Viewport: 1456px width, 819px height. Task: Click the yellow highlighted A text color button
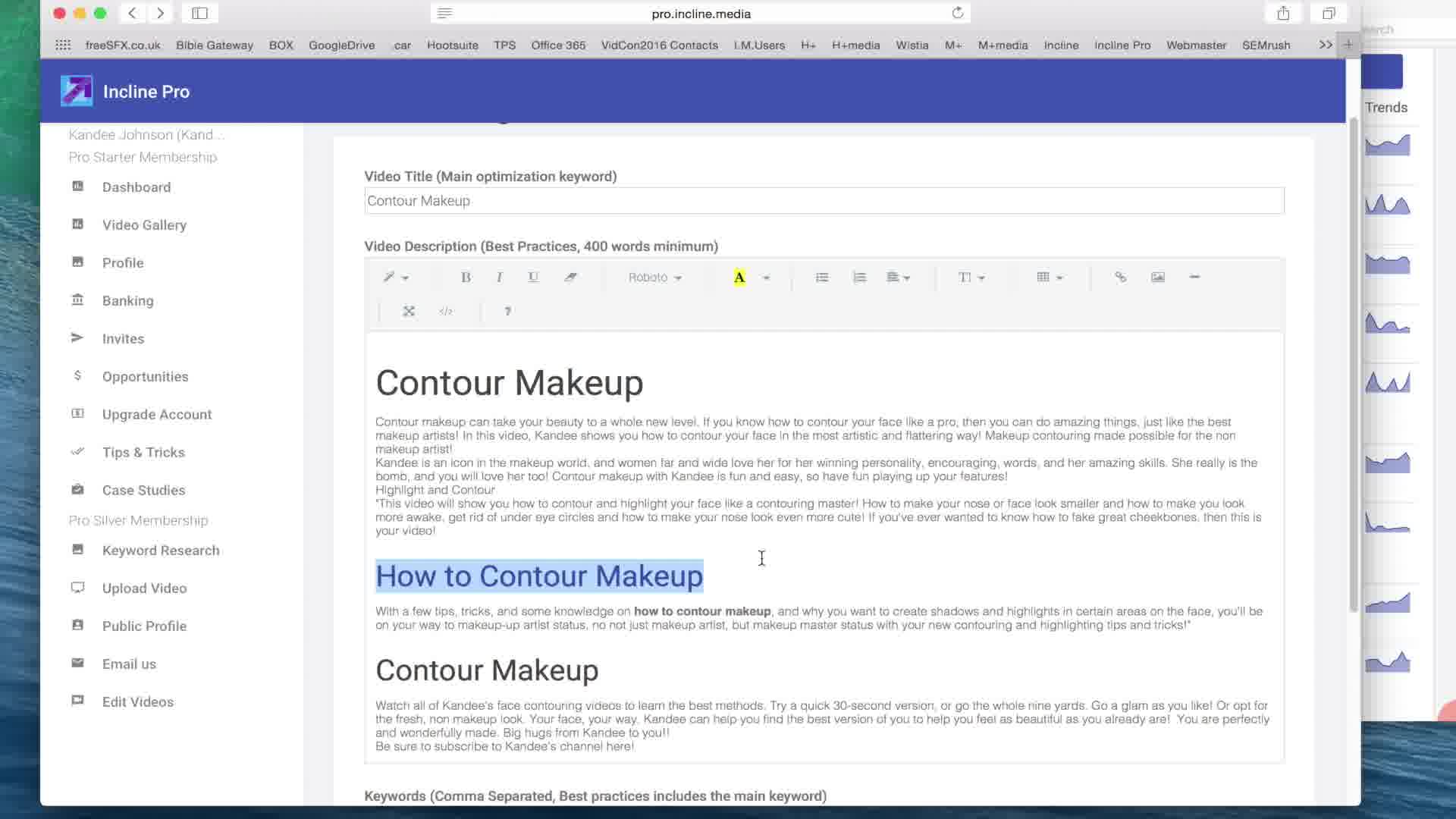pos(739,278)
